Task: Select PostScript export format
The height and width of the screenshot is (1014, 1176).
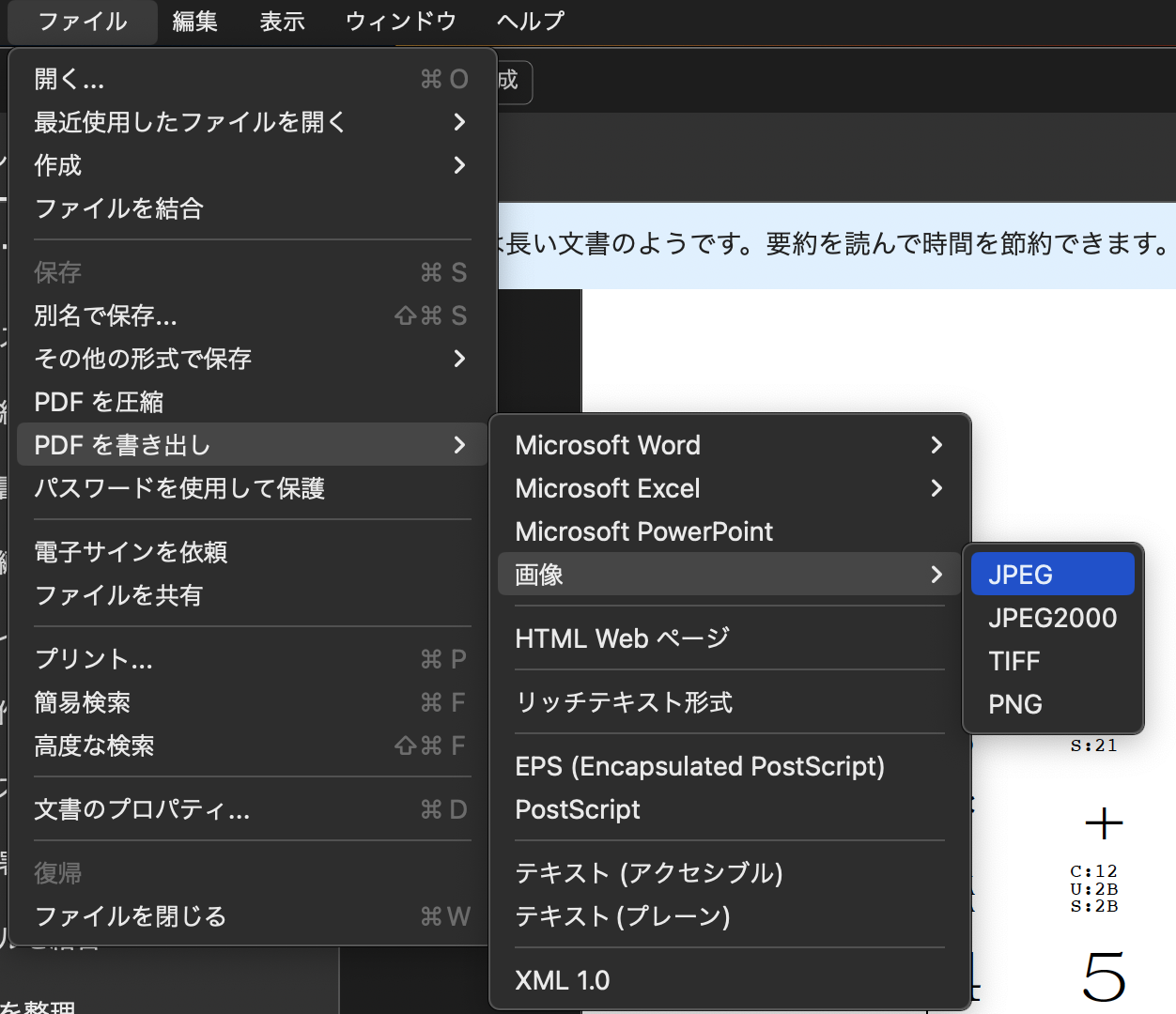Action: [730, 809]
